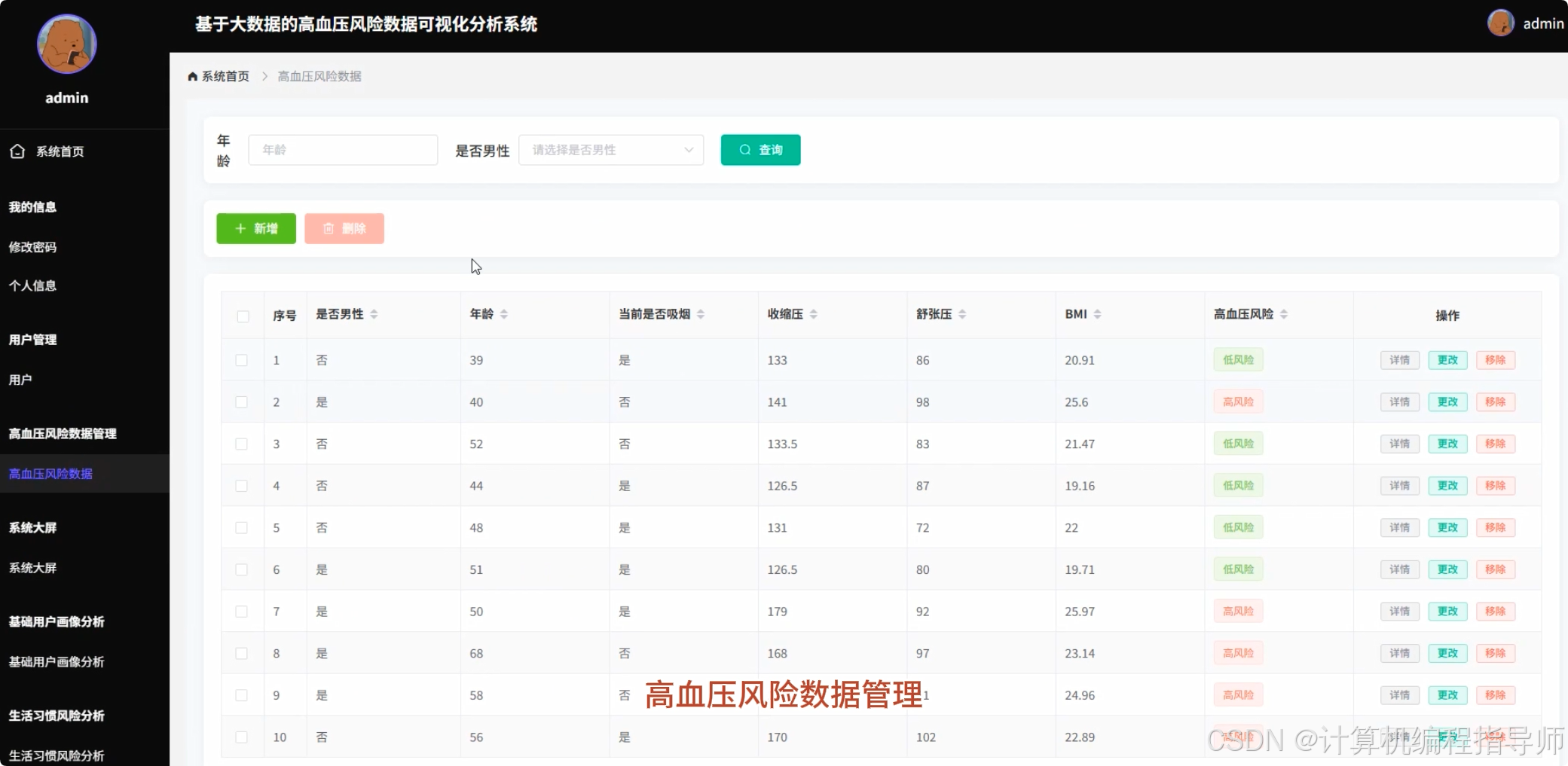This screenshot has width=1568, height=766.
Task: Click the home icon beside 系统首页 in sidebar
Action: [x=17, y=151]
